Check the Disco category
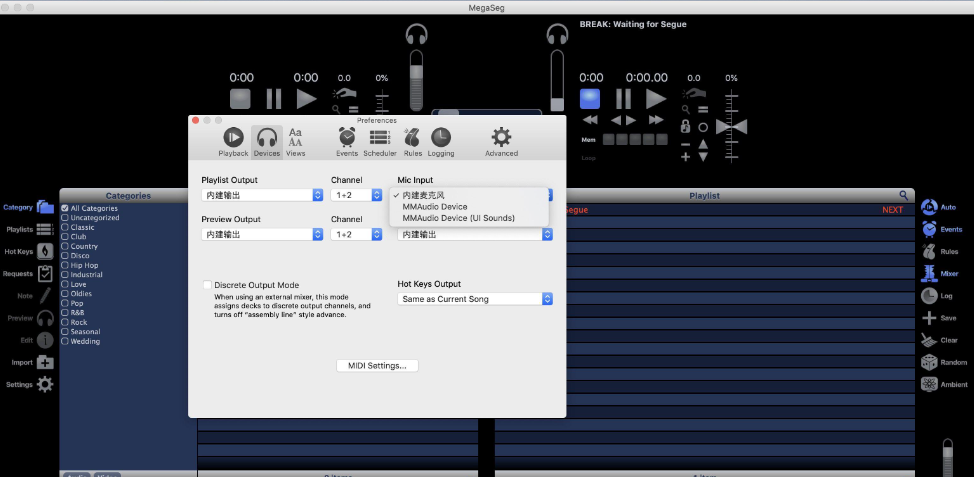This screenshot has height=477, width=974. pos(65,256)
